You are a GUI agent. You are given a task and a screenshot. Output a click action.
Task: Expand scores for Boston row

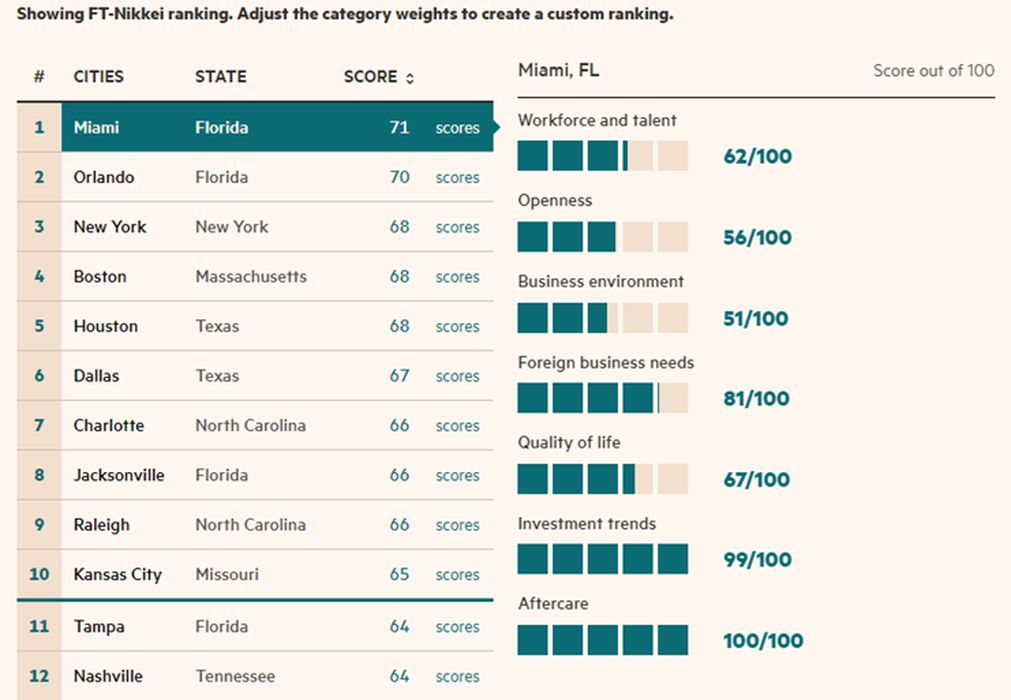tap(457, 277)
